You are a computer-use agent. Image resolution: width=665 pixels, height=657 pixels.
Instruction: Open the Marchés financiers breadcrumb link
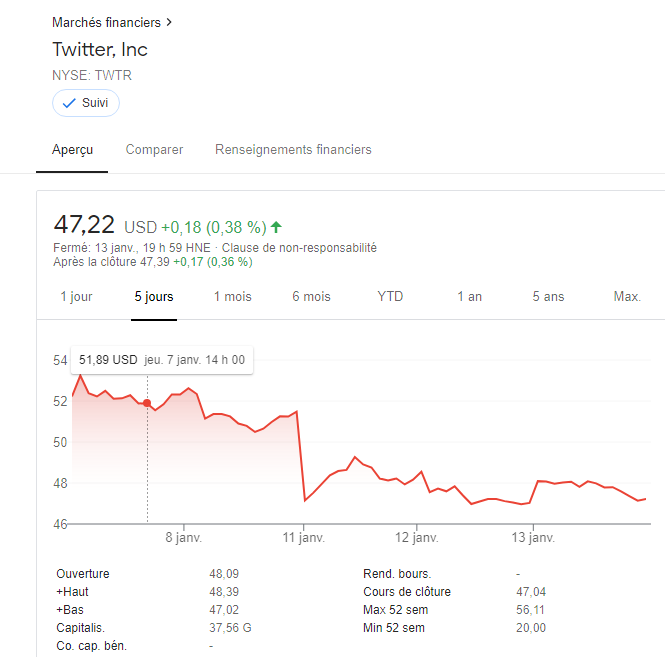pyautogui.click(x=106, y=22)
